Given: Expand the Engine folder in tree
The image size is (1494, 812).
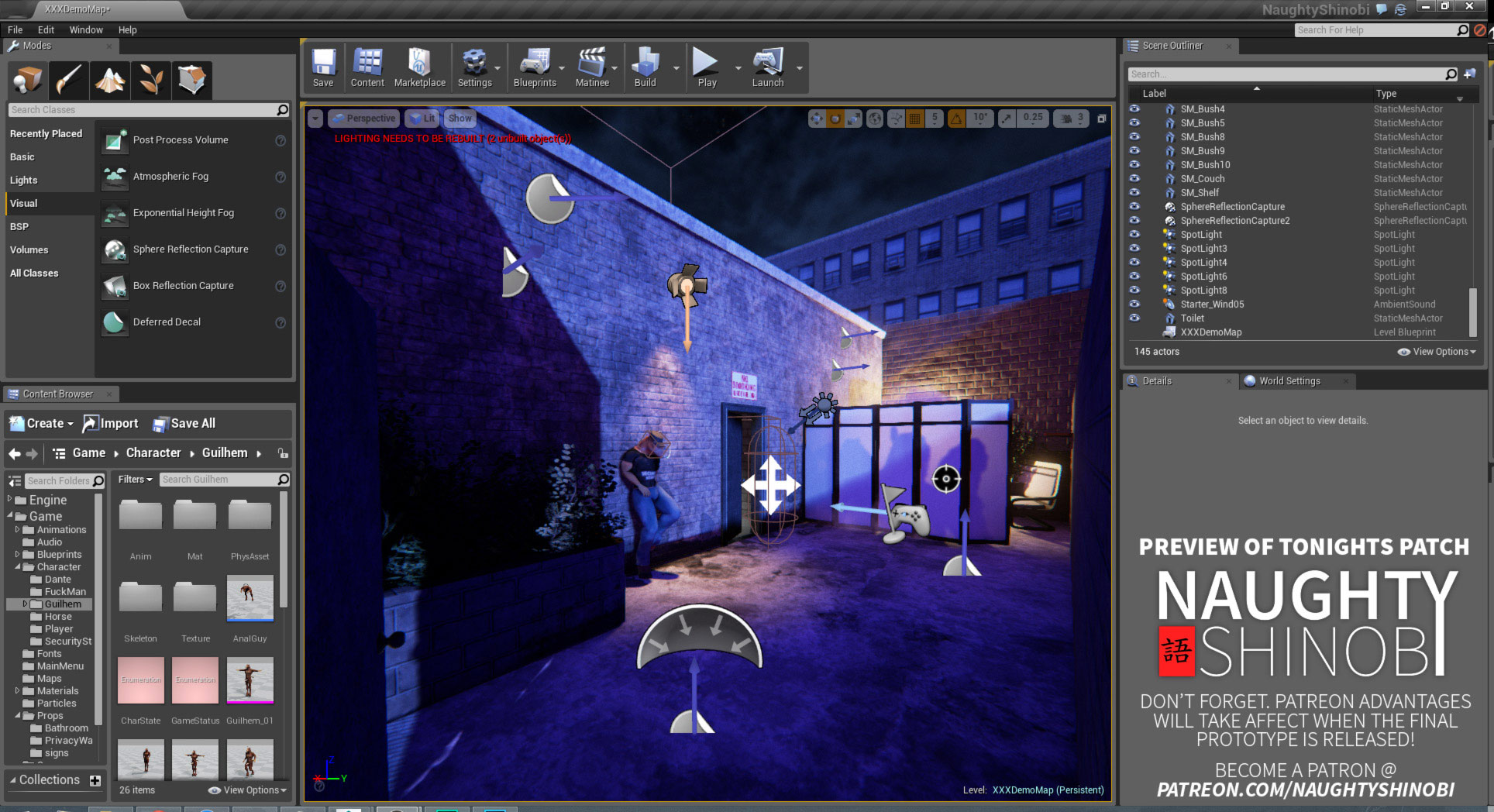Looking at the screenshot, I should pyautogui.click(x=10, y=500).
